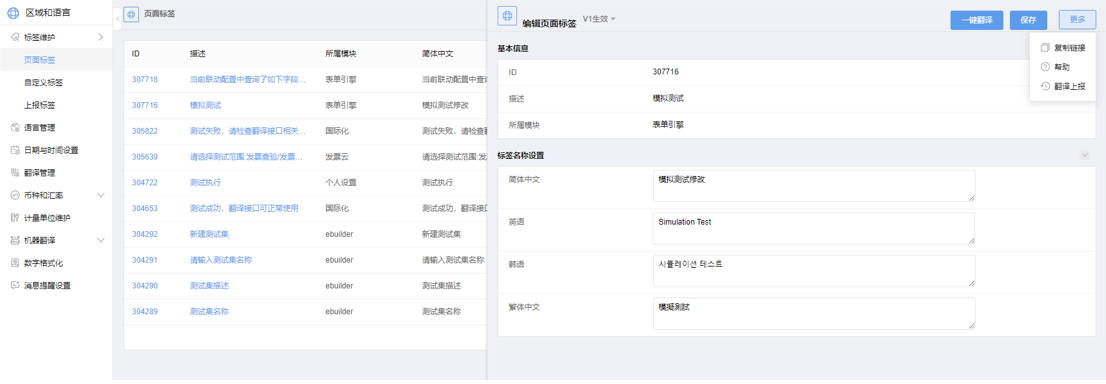Click the 简体中文 text field
Image resolution: width=1106 pixels, height=384 pixels.
814,186
